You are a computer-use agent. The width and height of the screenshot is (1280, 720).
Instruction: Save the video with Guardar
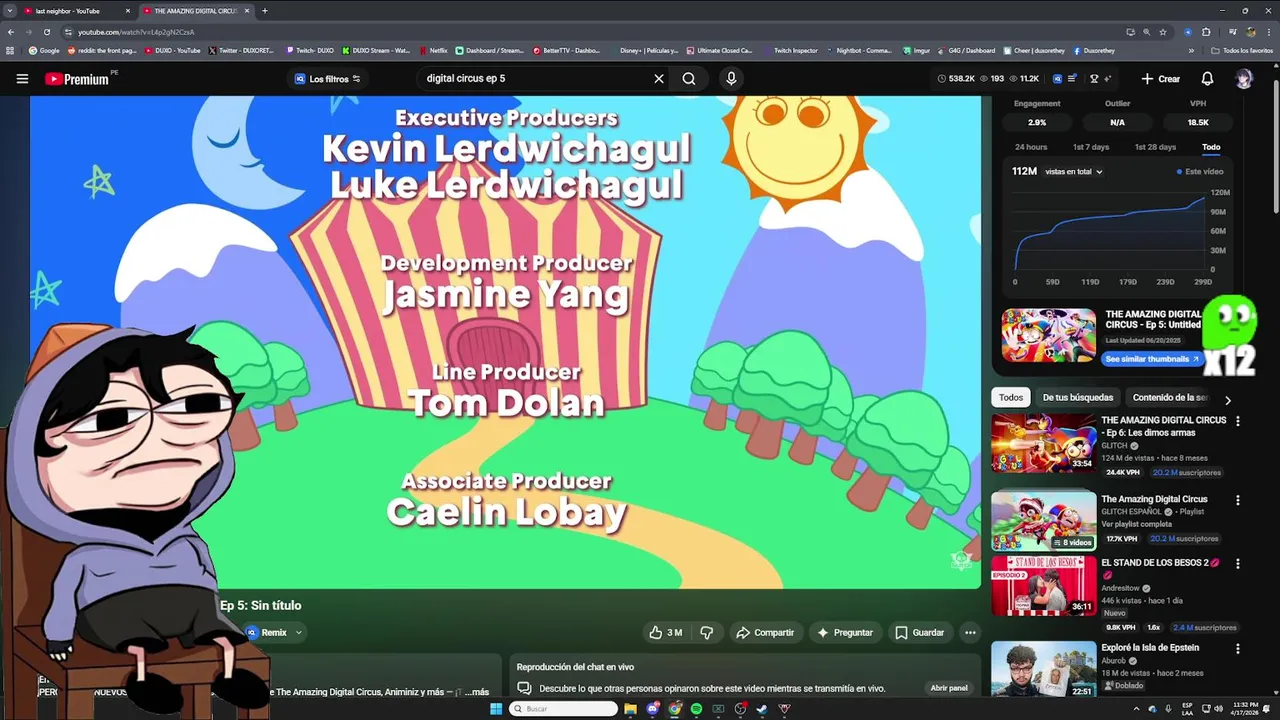click(x=920, y=632)
